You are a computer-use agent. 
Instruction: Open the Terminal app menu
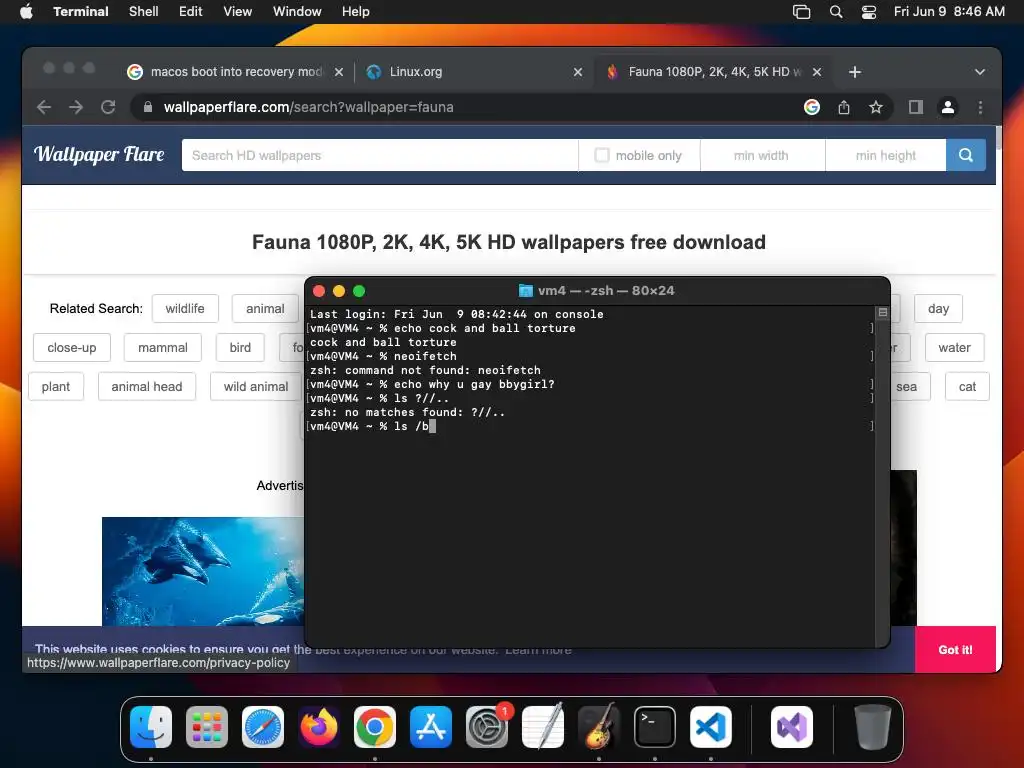81,11
